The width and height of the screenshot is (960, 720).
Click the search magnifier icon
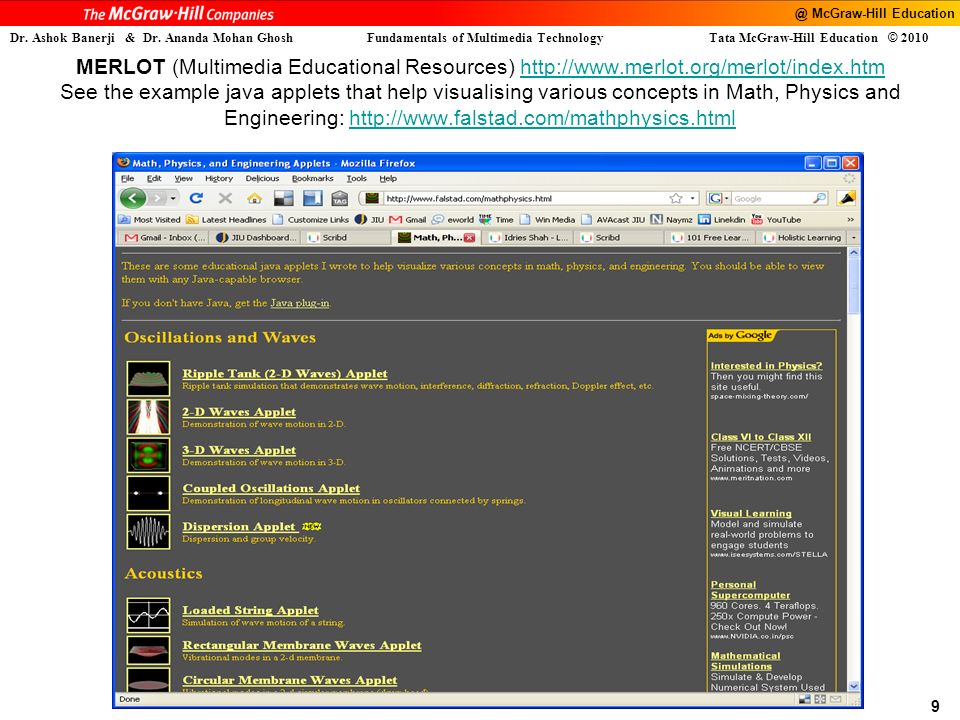pos(819,198)
